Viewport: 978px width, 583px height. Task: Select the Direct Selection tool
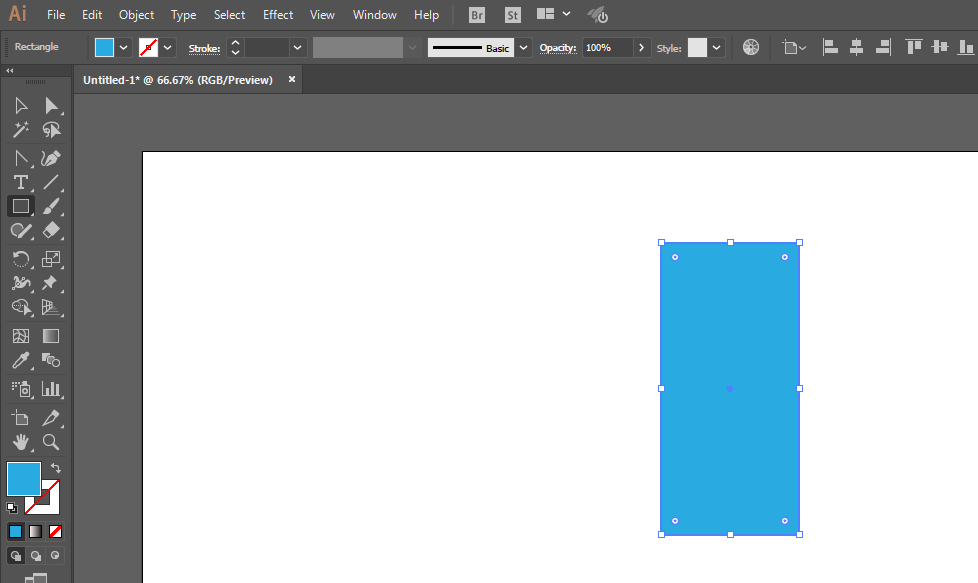pos(51,105)
